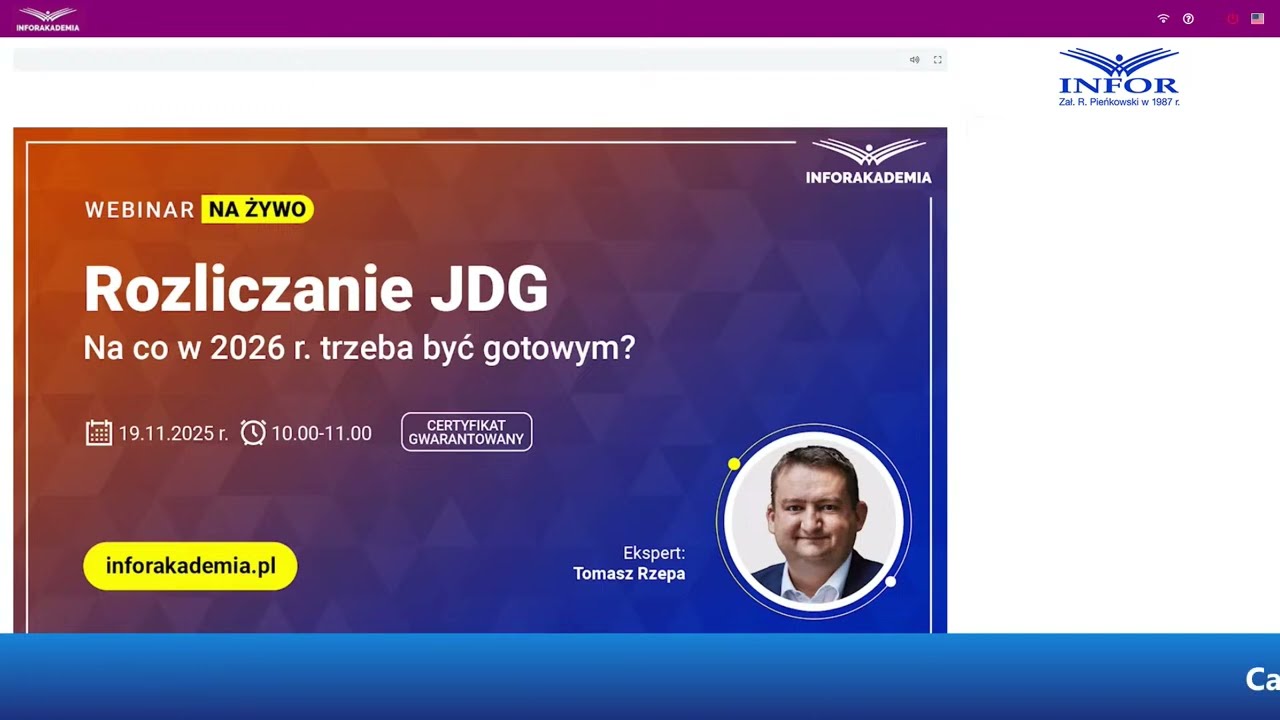Click the 'Zał. R. Pieńkowski w 1987 r.' caption
Screen dimensions: 1280x720
[1119, 102]
